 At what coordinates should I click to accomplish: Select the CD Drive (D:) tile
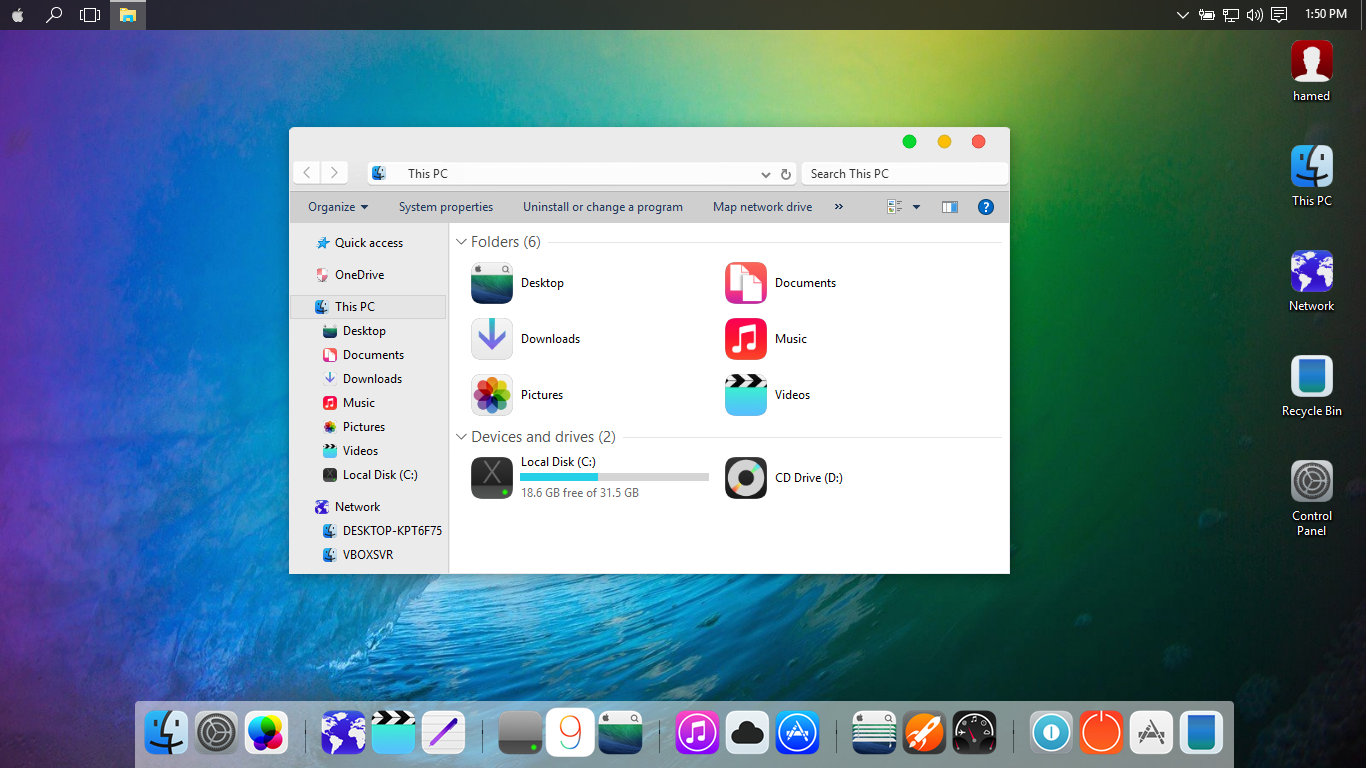click(x=785, y=478)
